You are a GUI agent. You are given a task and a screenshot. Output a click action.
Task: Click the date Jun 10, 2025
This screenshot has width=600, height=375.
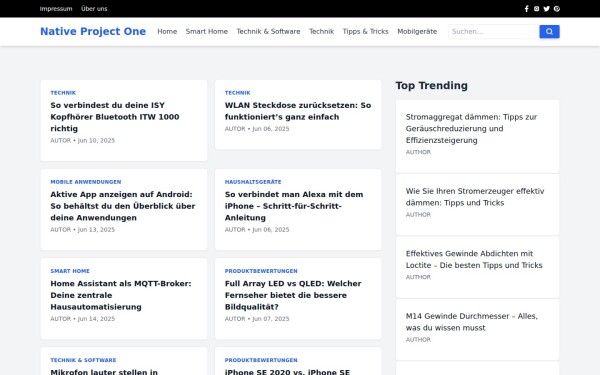coord(96,140)
